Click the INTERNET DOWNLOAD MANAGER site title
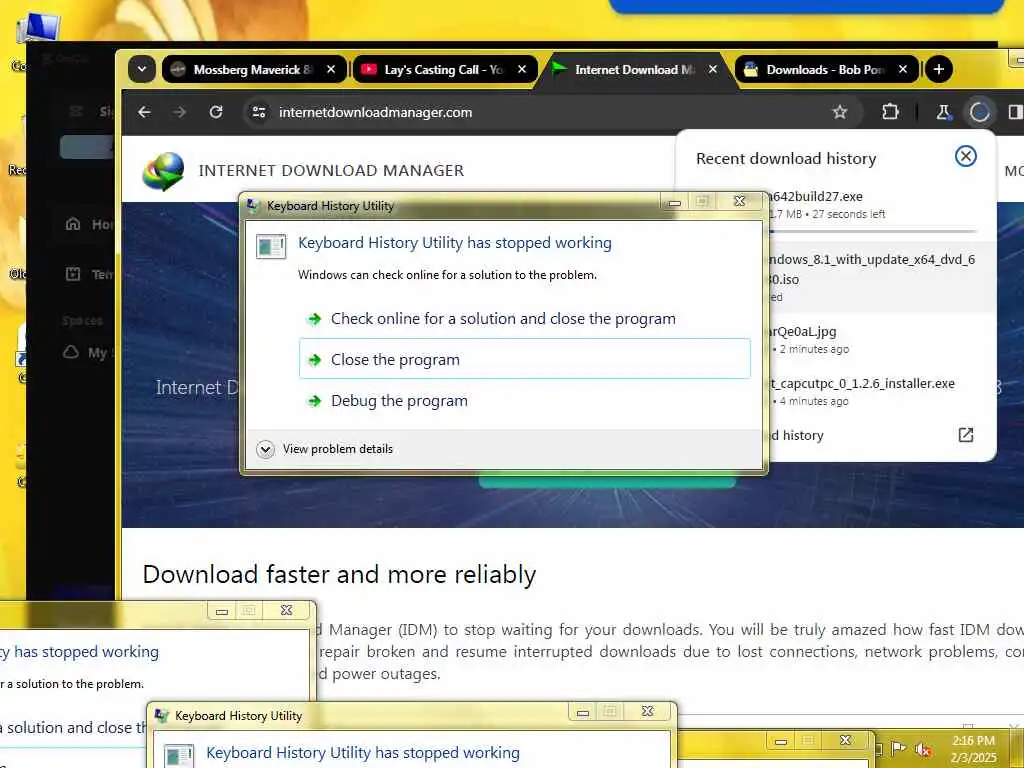 pos(331,170)
